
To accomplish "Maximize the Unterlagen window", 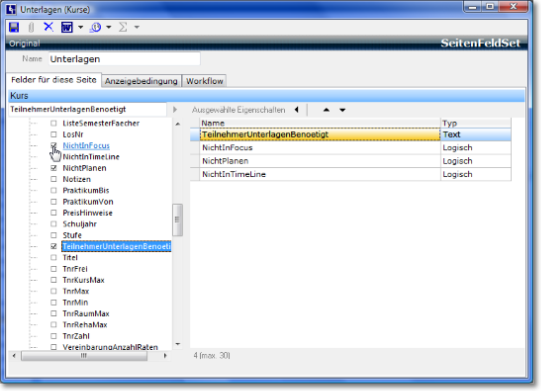I will (490, 7).
